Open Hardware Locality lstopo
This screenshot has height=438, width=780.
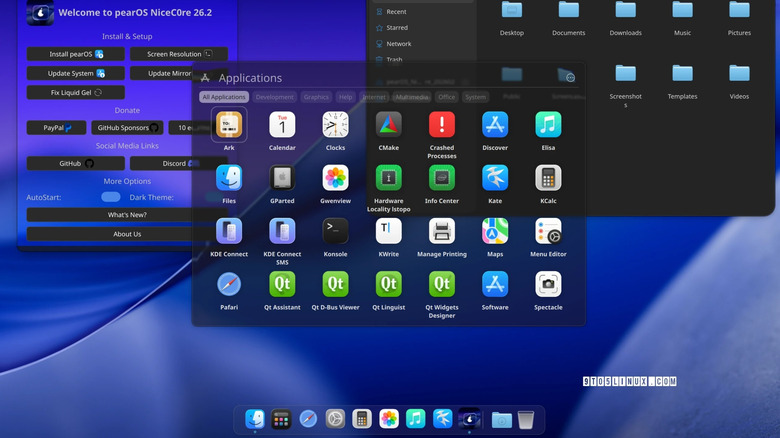[x=389, y=178]
